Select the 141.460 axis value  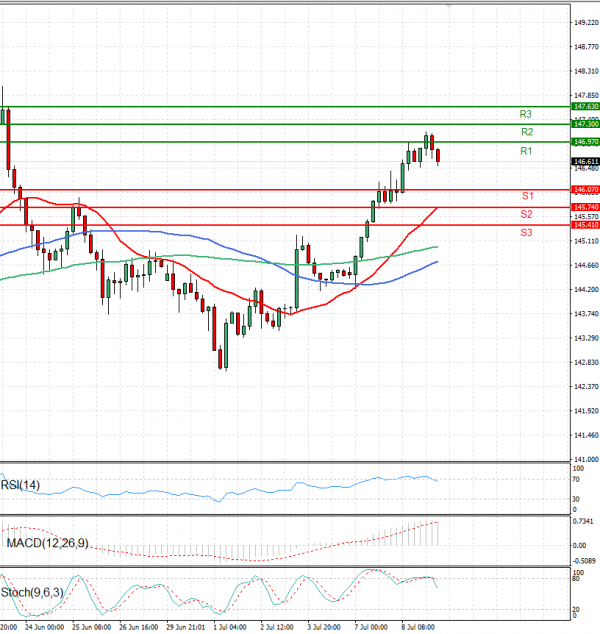586,435
